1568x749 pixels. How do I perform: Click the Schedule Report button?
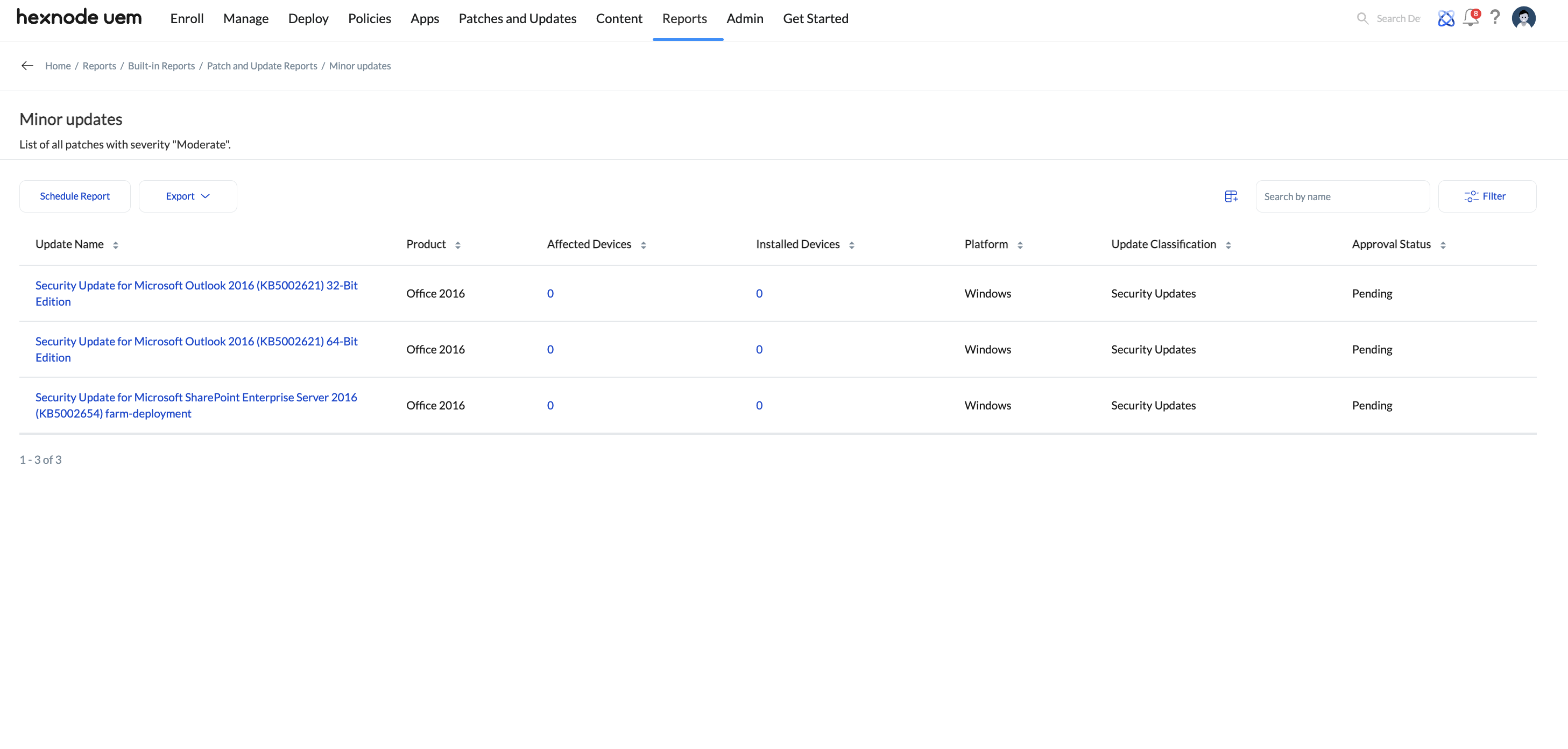(x=75, y=196)
